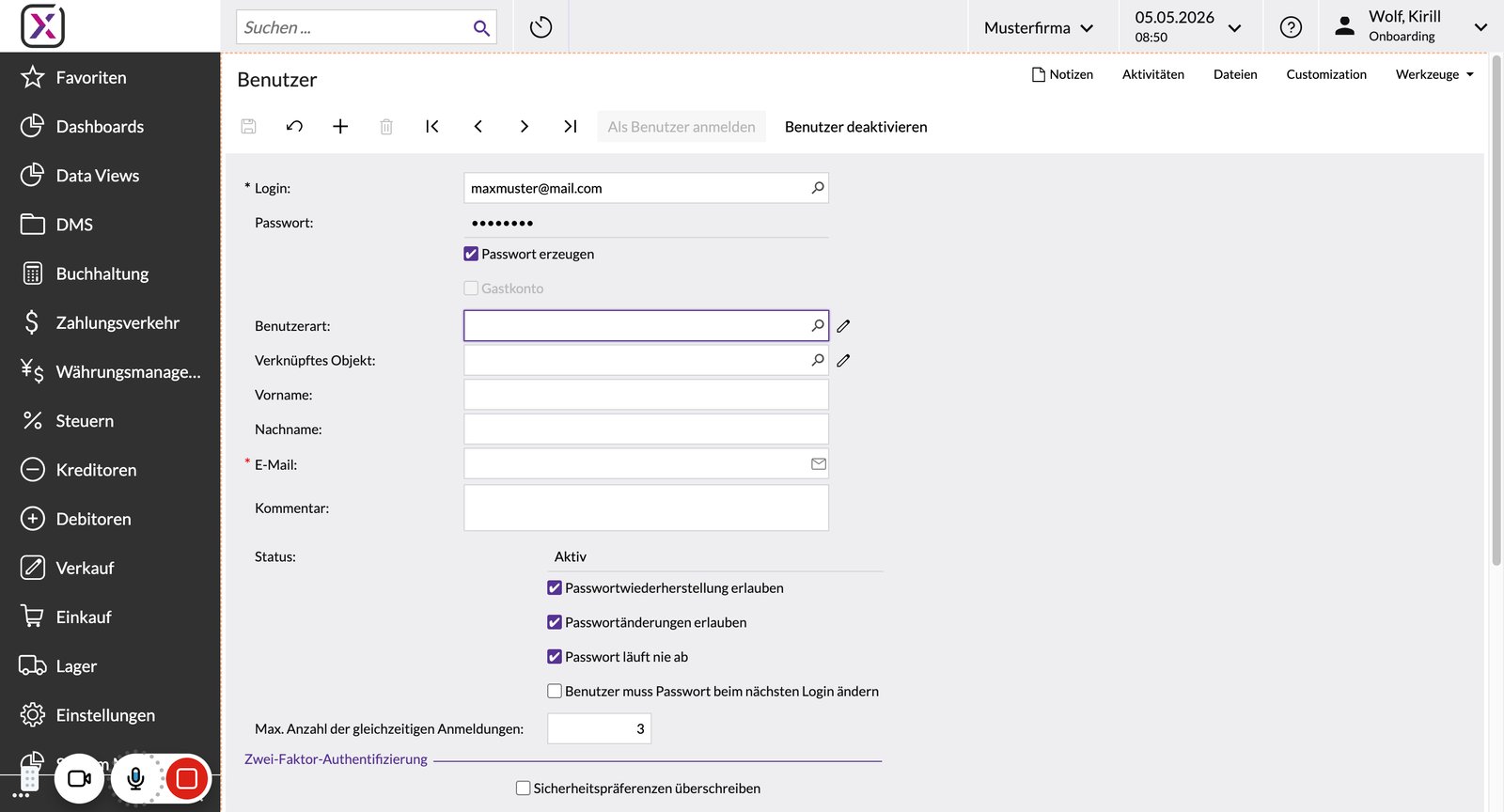Open help question mark icon
The width and height of the screenshot is (1504, 812).
[x=1291, y=27]
